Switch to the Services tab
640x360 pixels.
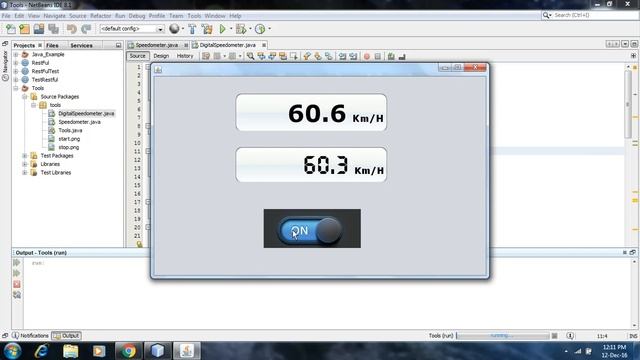pyautogui.click(x=81, y=45)
